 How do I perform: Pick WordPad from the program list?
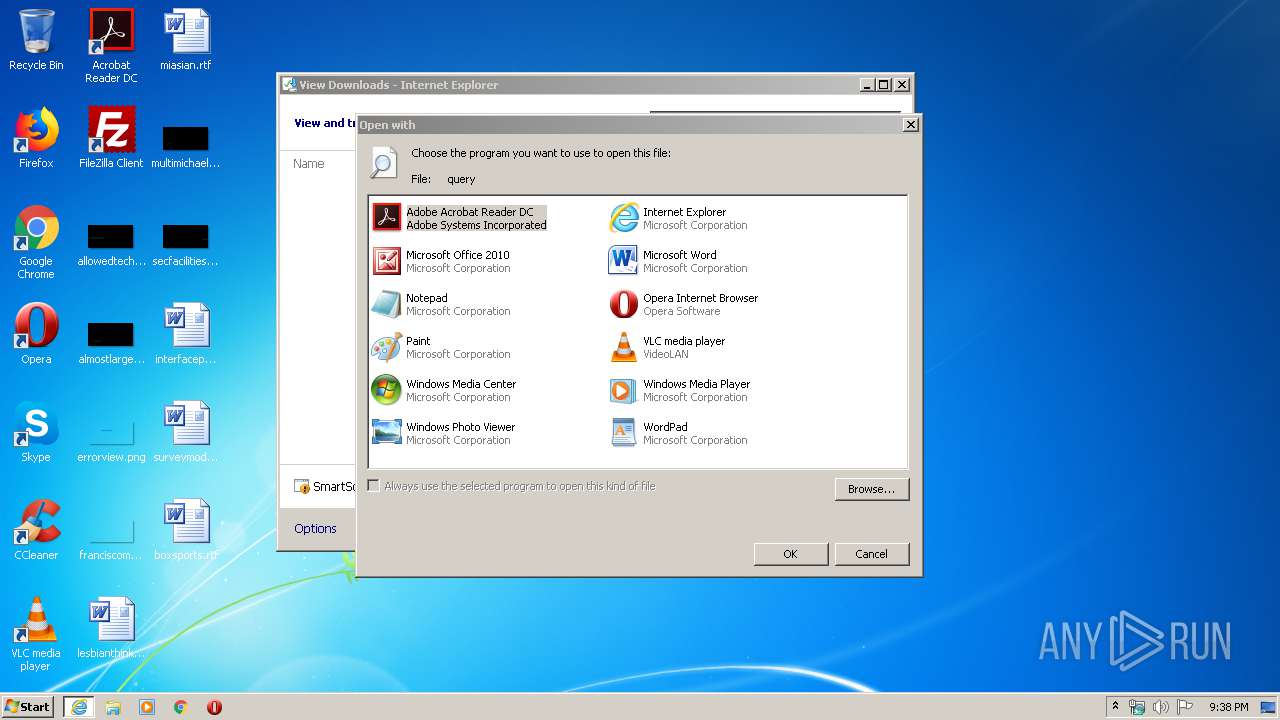(x=679, y=433)
